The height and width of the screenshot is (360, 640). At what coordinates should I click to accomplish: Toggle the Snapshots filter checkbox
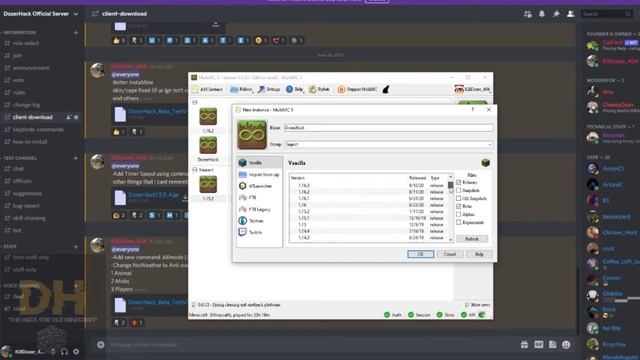pyautogui.click(x=459, y=190)
